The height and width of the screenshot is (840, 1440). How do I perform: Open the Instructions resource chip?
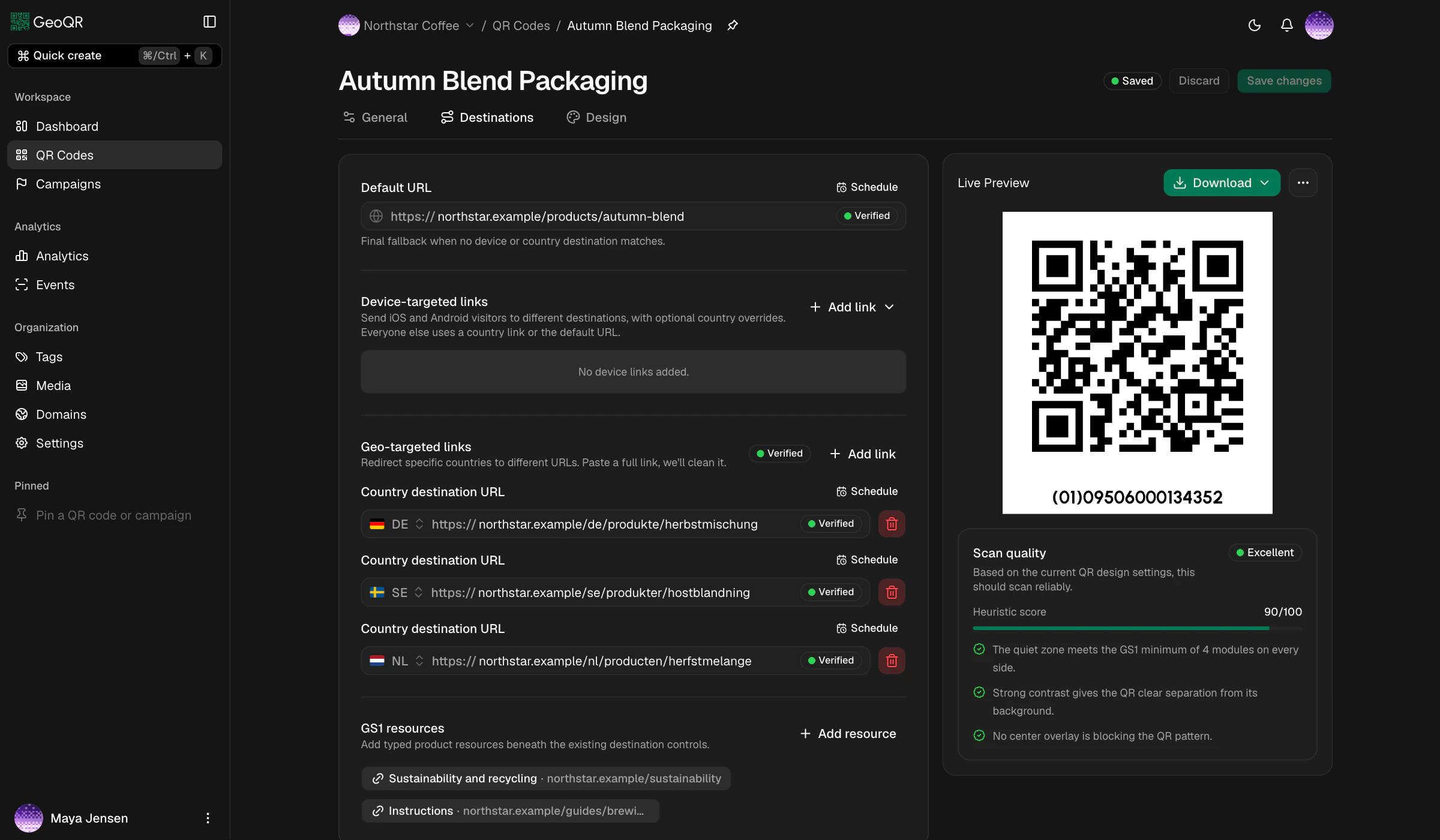[x=510, y=811]
